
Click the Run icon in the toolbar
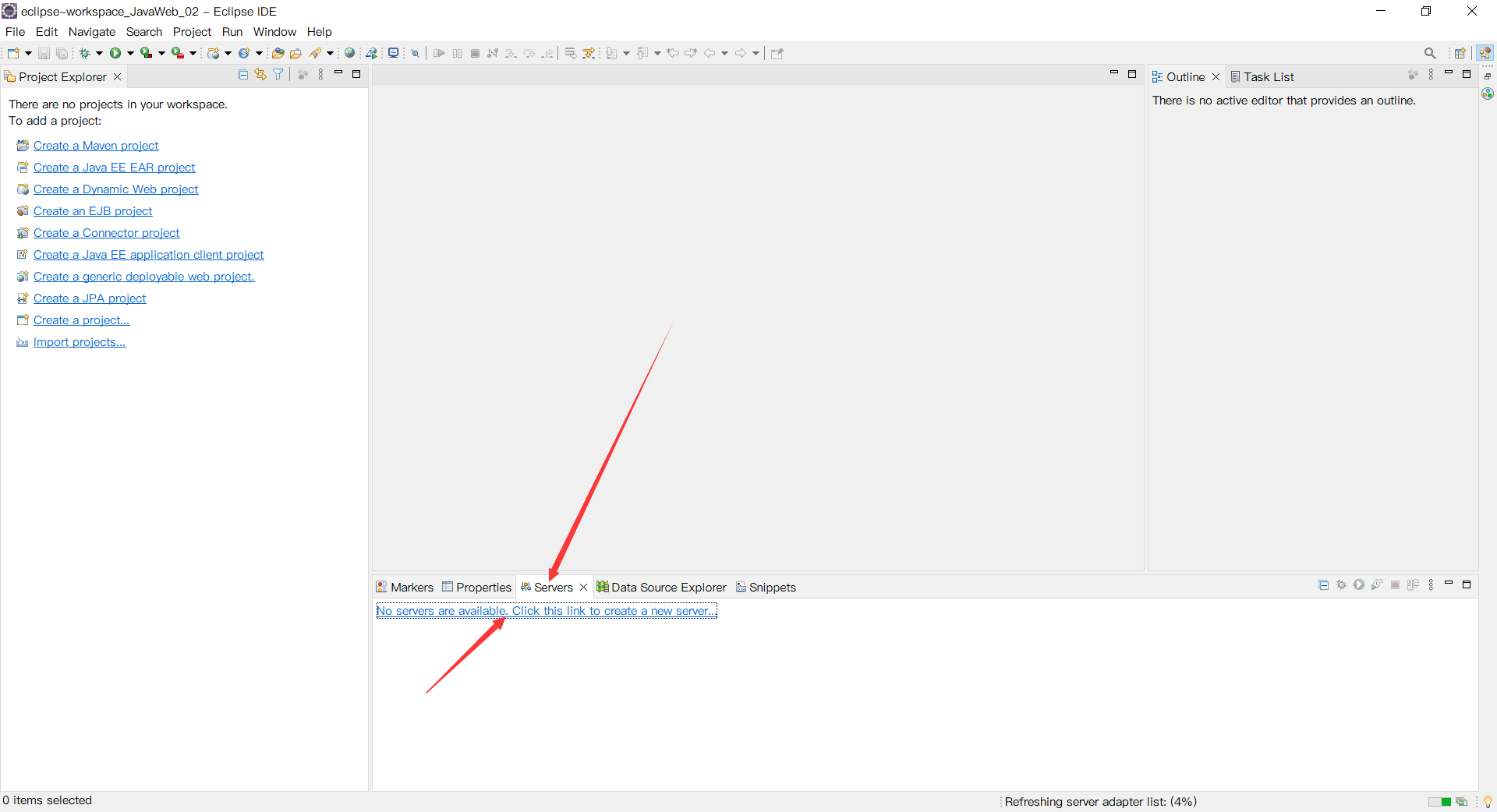(x=115, y=53)
